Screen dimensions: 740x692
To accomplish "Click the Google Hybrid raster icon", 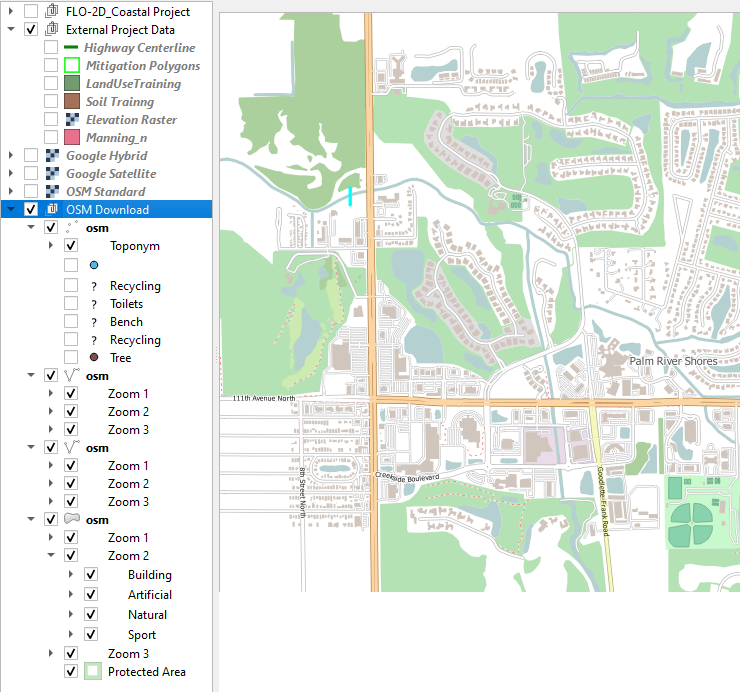I will point(52,156).
